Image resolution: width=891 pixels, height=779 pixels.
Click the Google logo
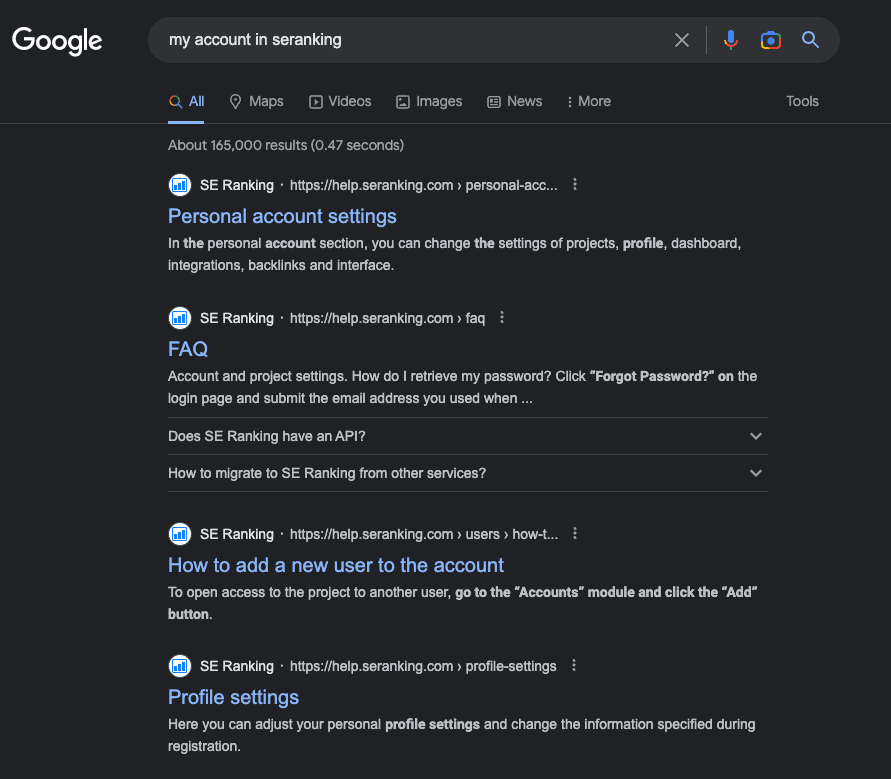[57, 41]
